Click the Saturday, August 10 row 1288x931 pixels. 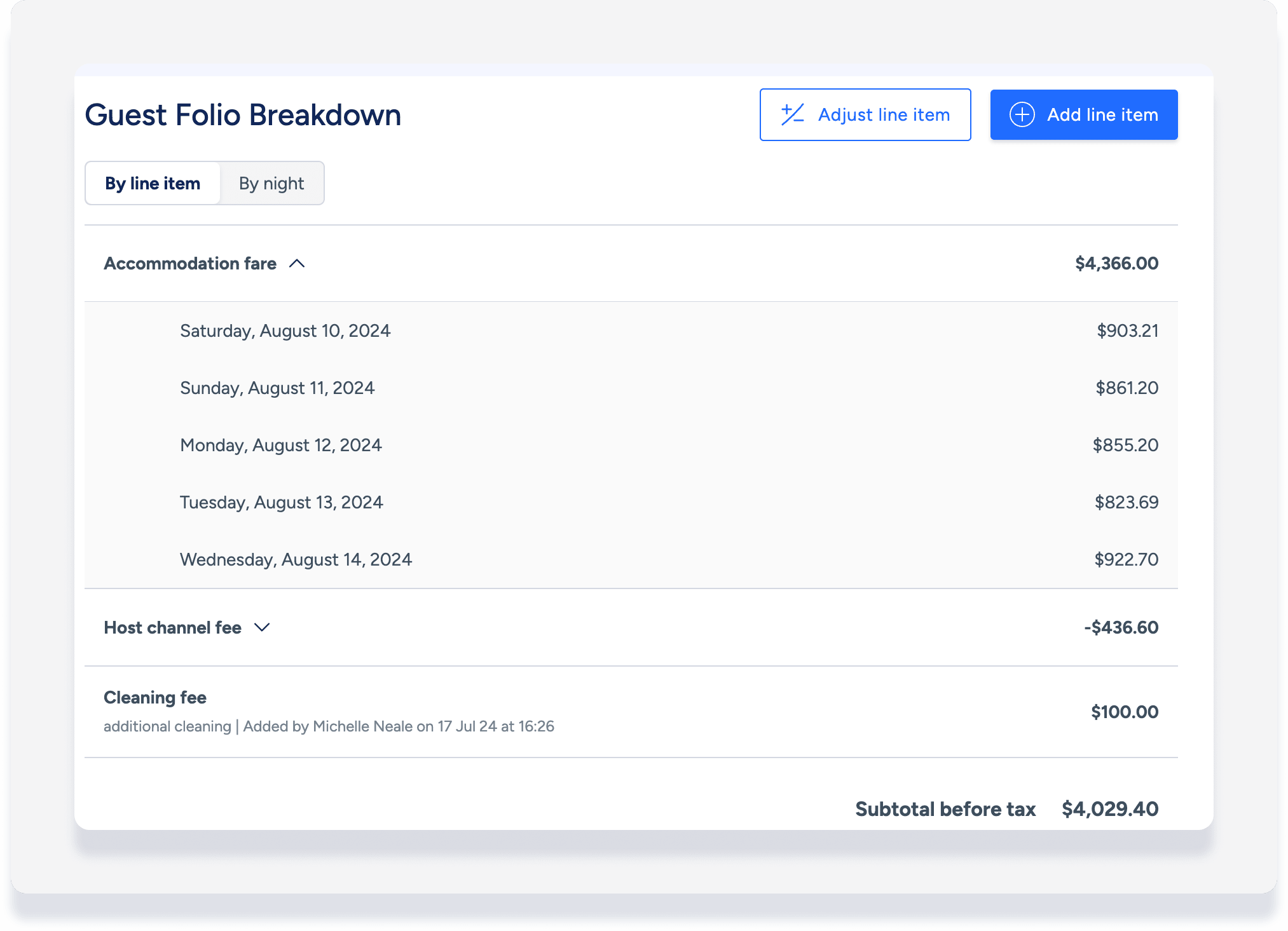pos(285,330)
